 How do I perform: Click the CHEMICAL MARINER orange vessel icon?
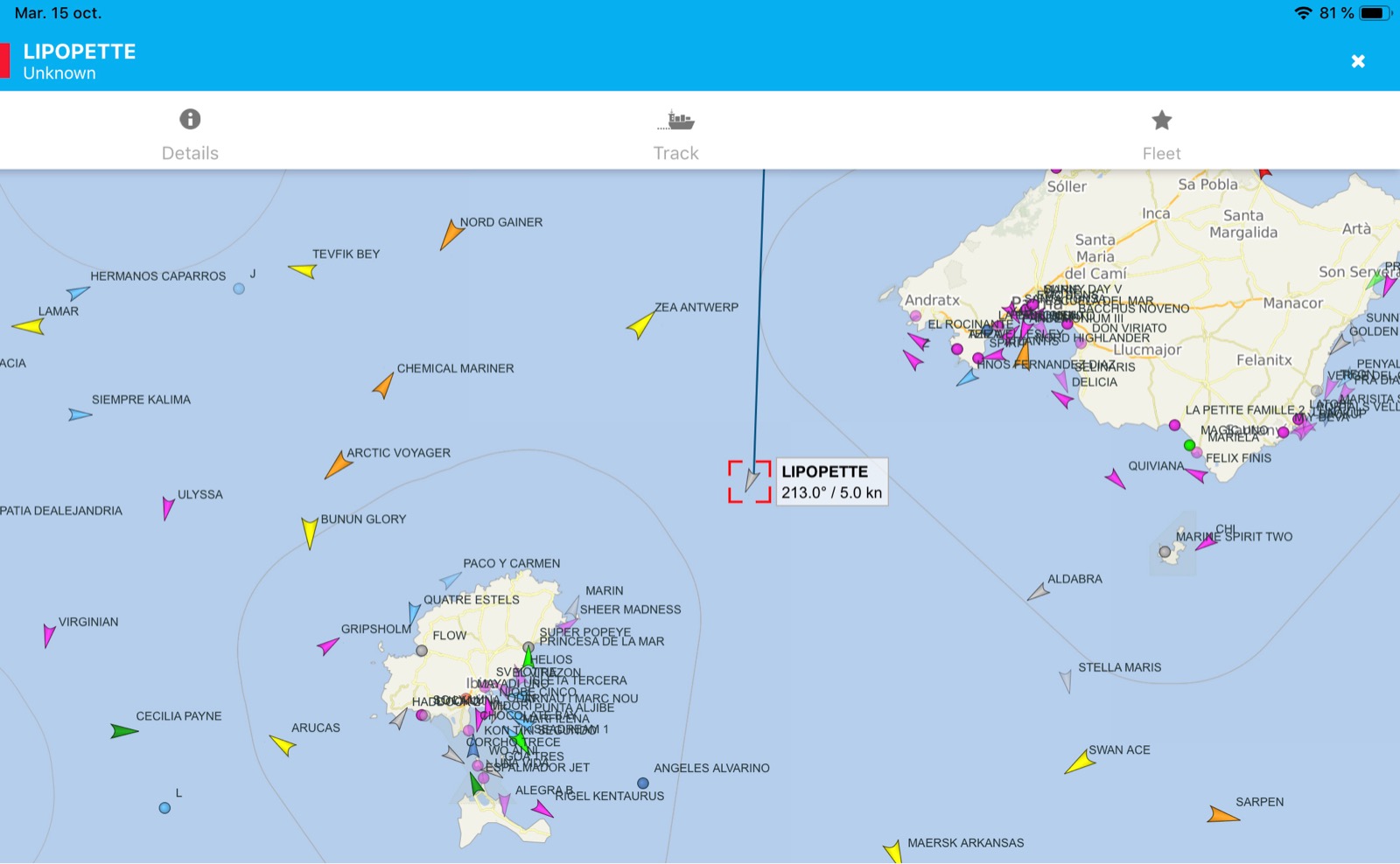pos(384,385)
